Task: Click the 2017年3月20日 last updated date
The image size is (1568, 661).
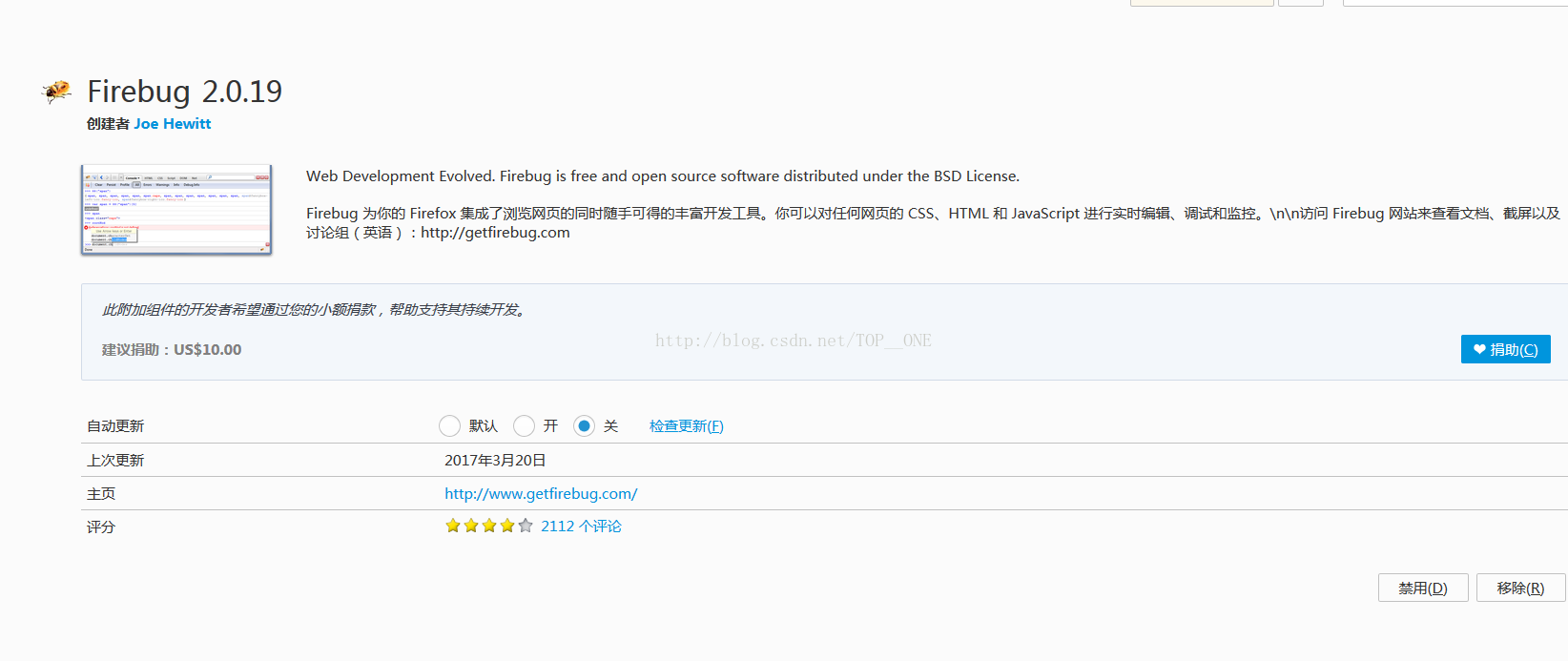Action: pyautogui.click(x=495, y=460)
